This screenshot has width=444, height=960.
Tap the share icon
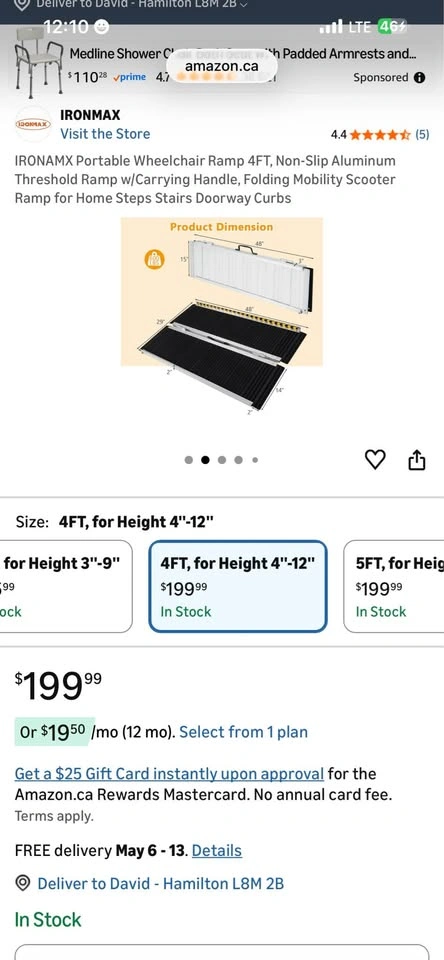pos(416,460)
